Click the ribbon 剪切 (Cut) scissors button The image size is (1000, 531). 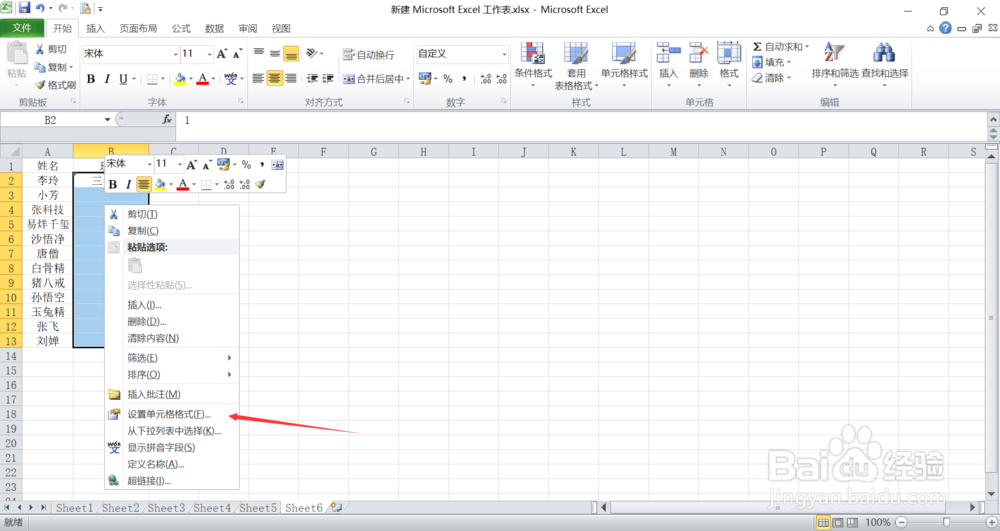click(50, 49)
